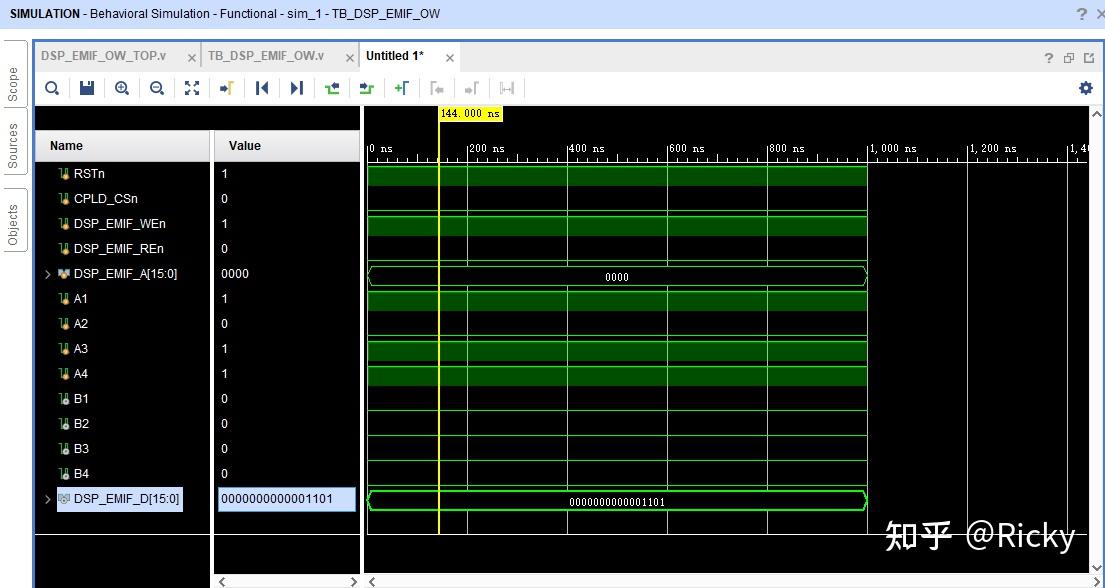The width and height of the screenshot is (1105, 588).
Task: Select the Zoom Out waveform tool
Action: (x=156, y=88)
